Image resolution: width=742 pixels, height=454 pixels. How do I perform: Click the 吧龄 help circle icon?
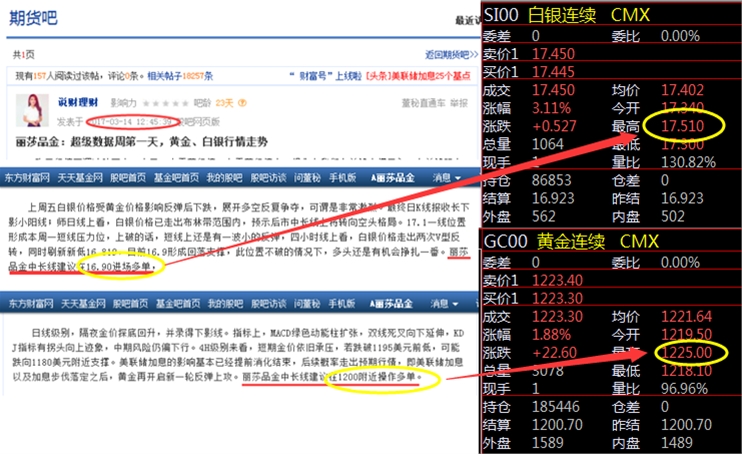tap(242, 103)
